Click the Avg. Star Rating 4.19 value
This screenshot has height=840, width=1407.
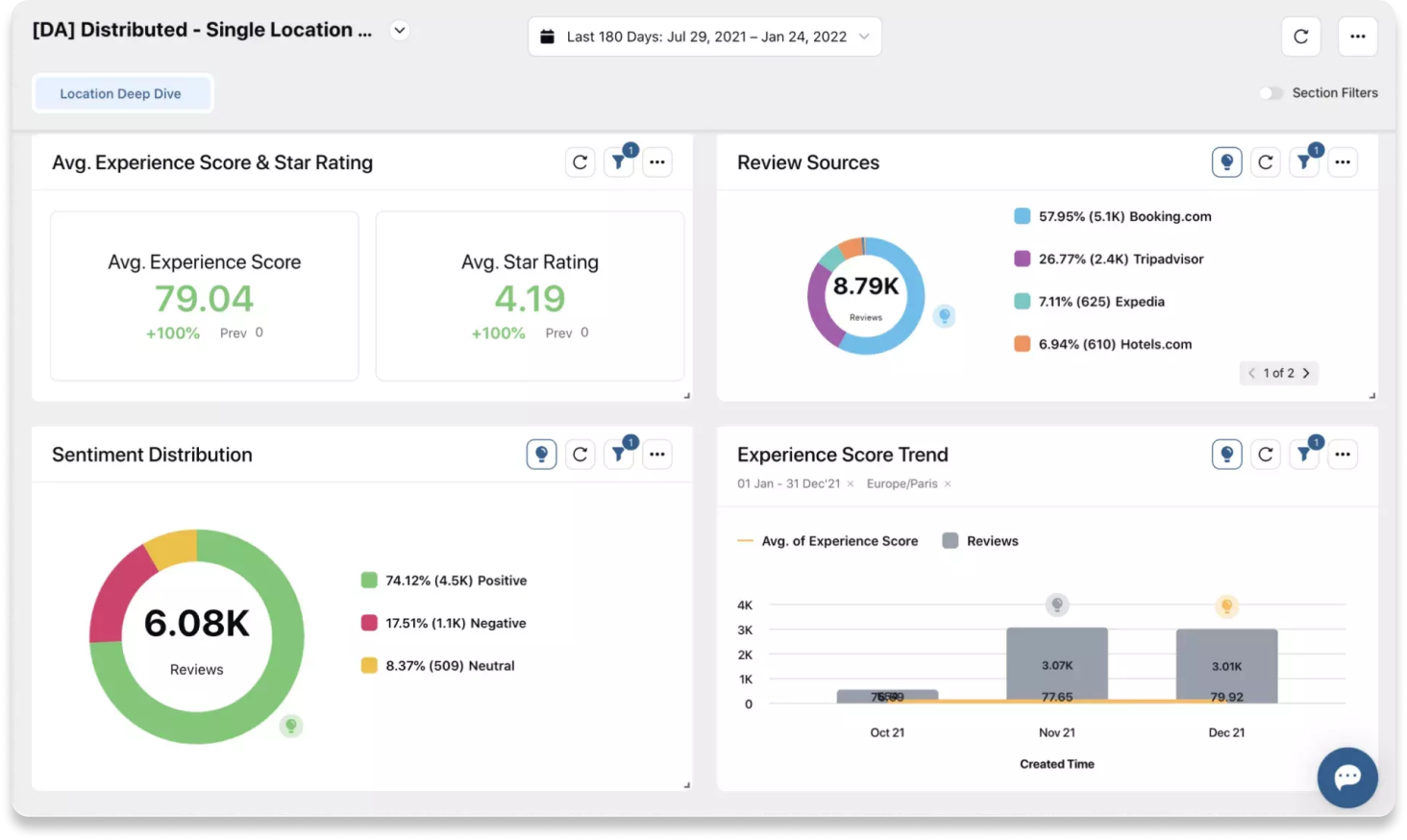tap(530, 299)
